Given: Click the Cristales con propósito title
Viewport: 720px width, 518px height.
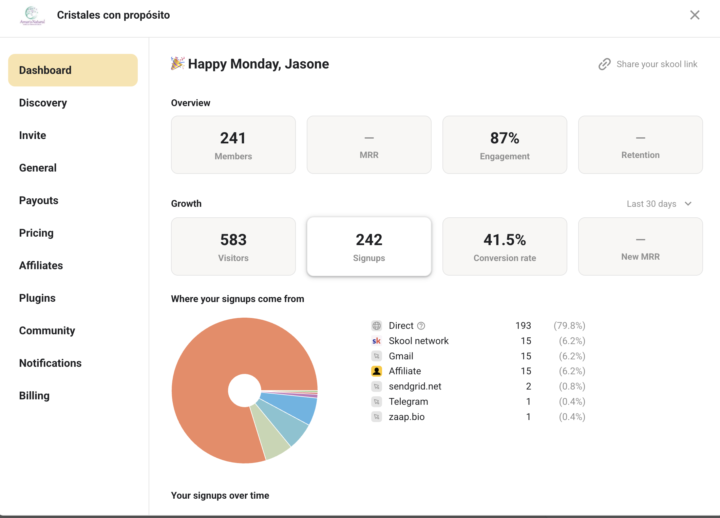Looking at the screenshot, I should coord(113,15).
